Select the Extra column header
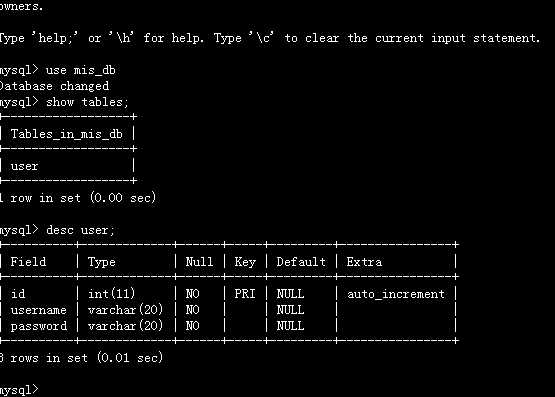Image resolution: width=555 pixels, height=397 pixels. point(364,262)
